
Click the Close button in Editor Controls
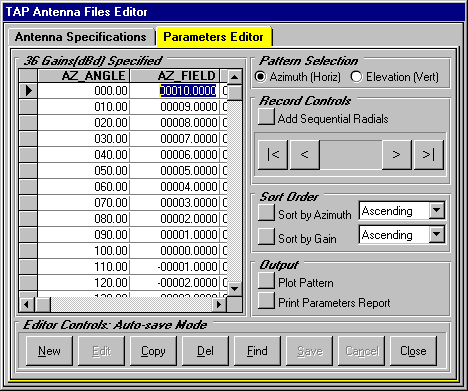click(413, 351)
